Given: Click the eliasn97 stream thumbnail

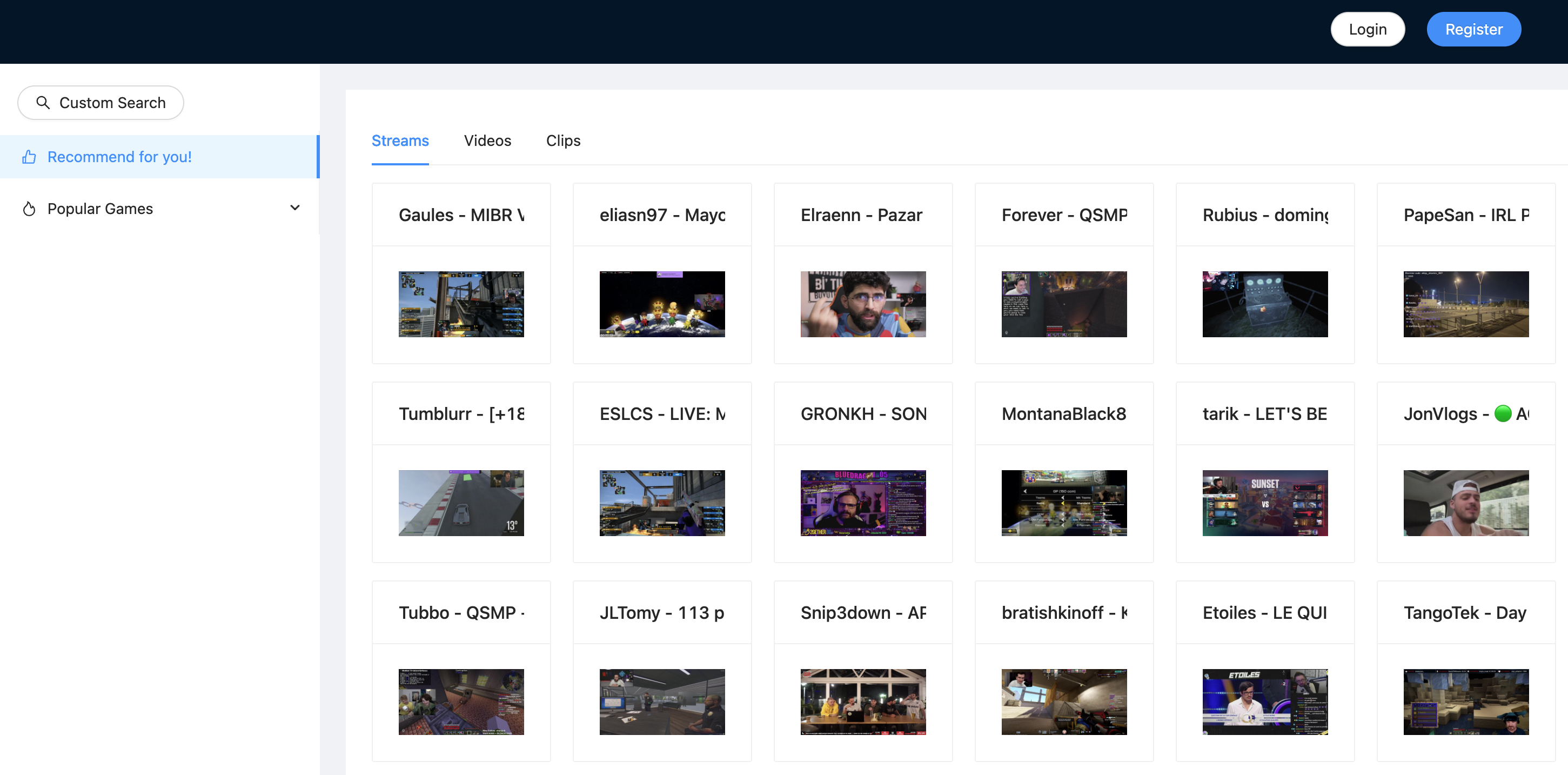Looking at the screenshot, I should coord(662,304).
